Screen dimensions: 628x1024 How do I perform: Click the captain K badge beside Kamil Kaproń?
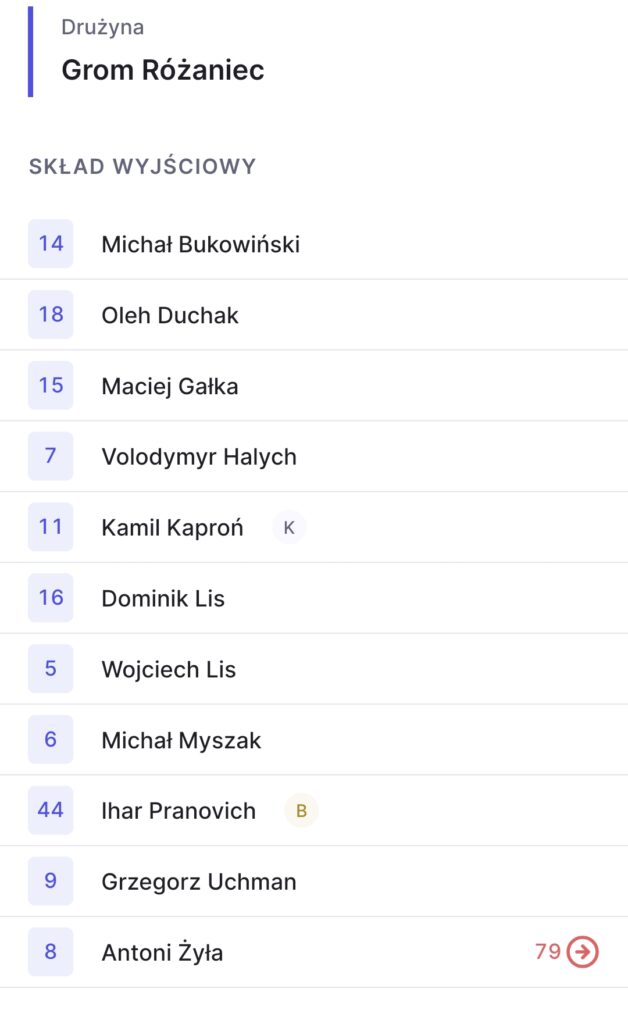tap(289, 527)
